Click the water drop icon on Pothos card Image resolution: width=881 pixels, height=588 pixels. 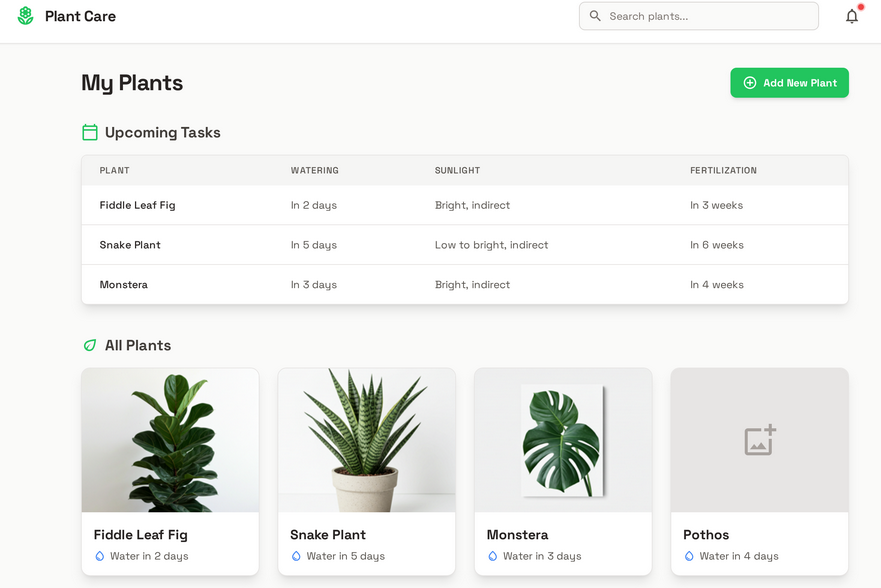(689, 556)
